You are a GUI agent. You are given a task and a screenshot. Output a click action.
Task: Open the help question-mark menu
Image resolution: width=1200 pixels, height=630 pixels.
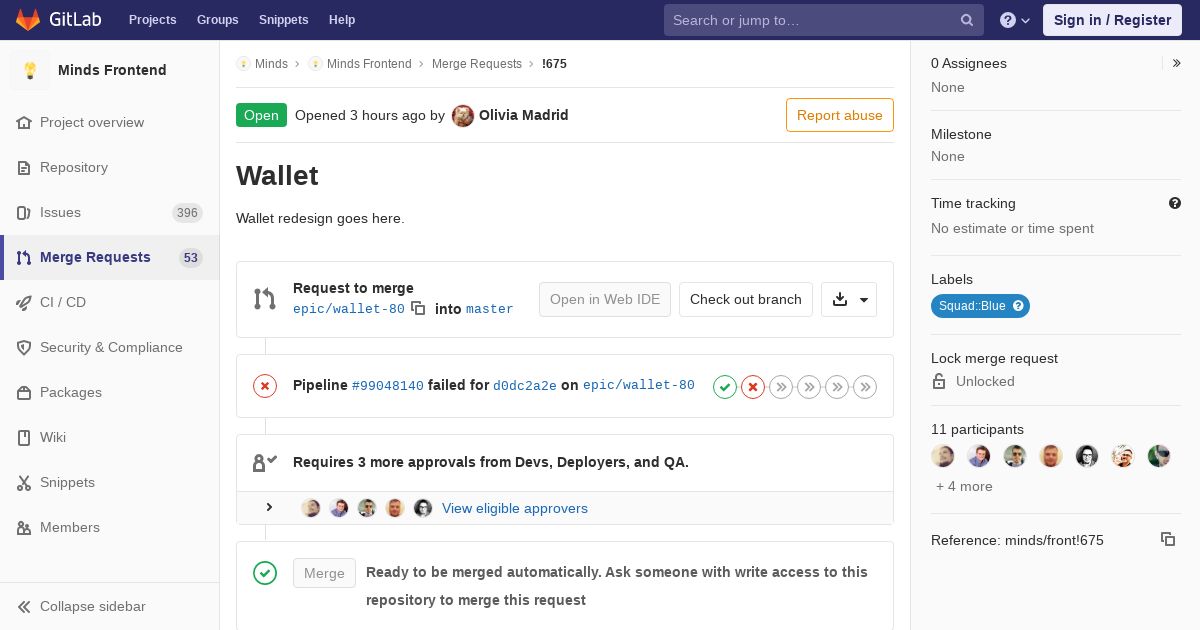(1015, 20)
